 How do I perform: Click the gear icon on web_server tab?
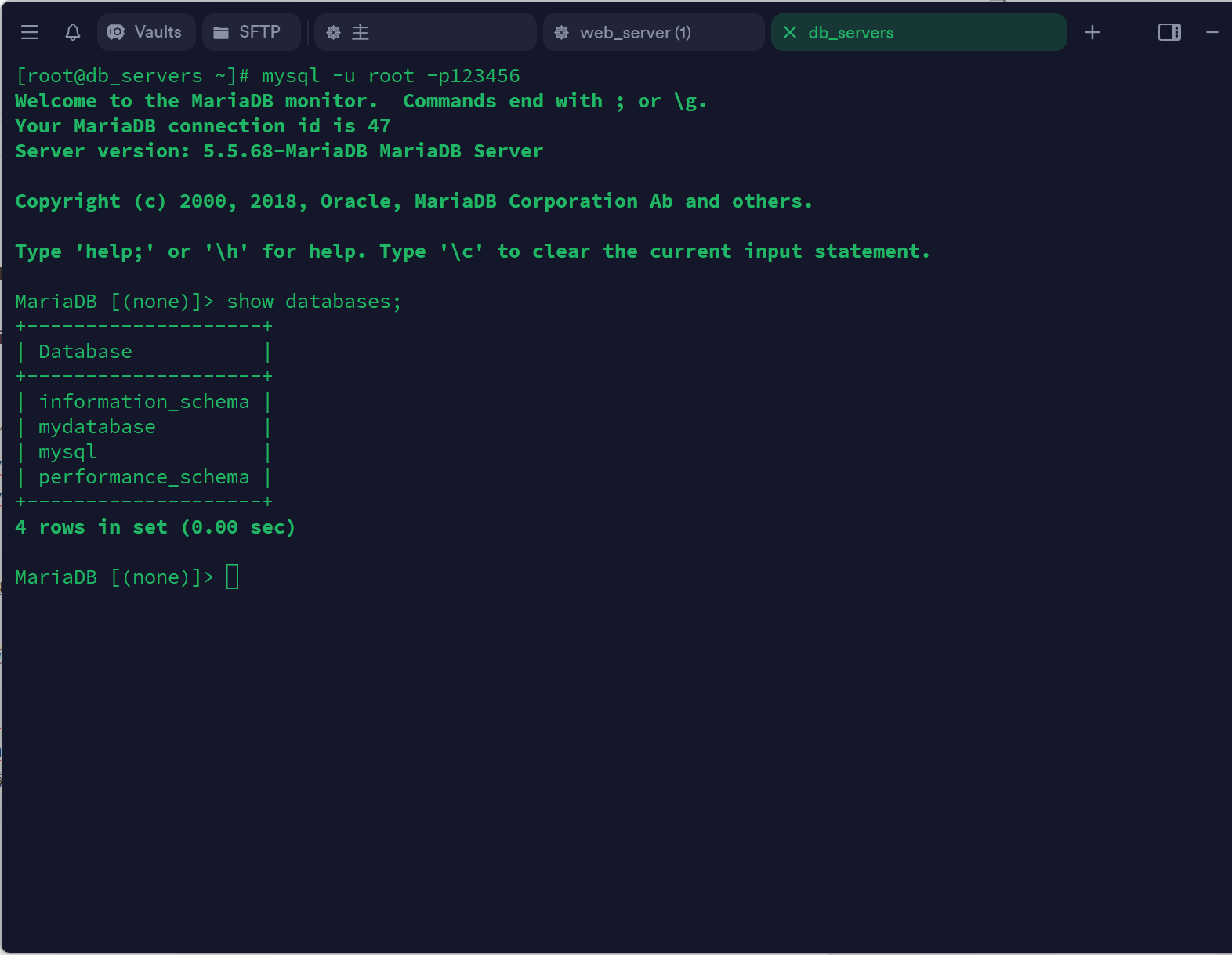click(561, 32)
